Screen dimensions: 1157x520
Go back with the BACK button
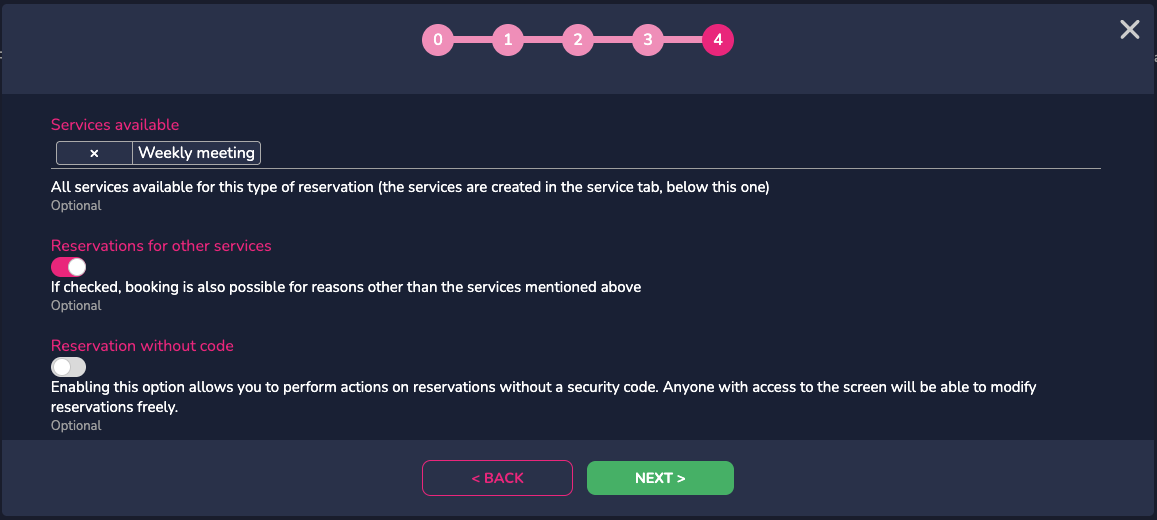pyautogui.click(x=497, y=478)
